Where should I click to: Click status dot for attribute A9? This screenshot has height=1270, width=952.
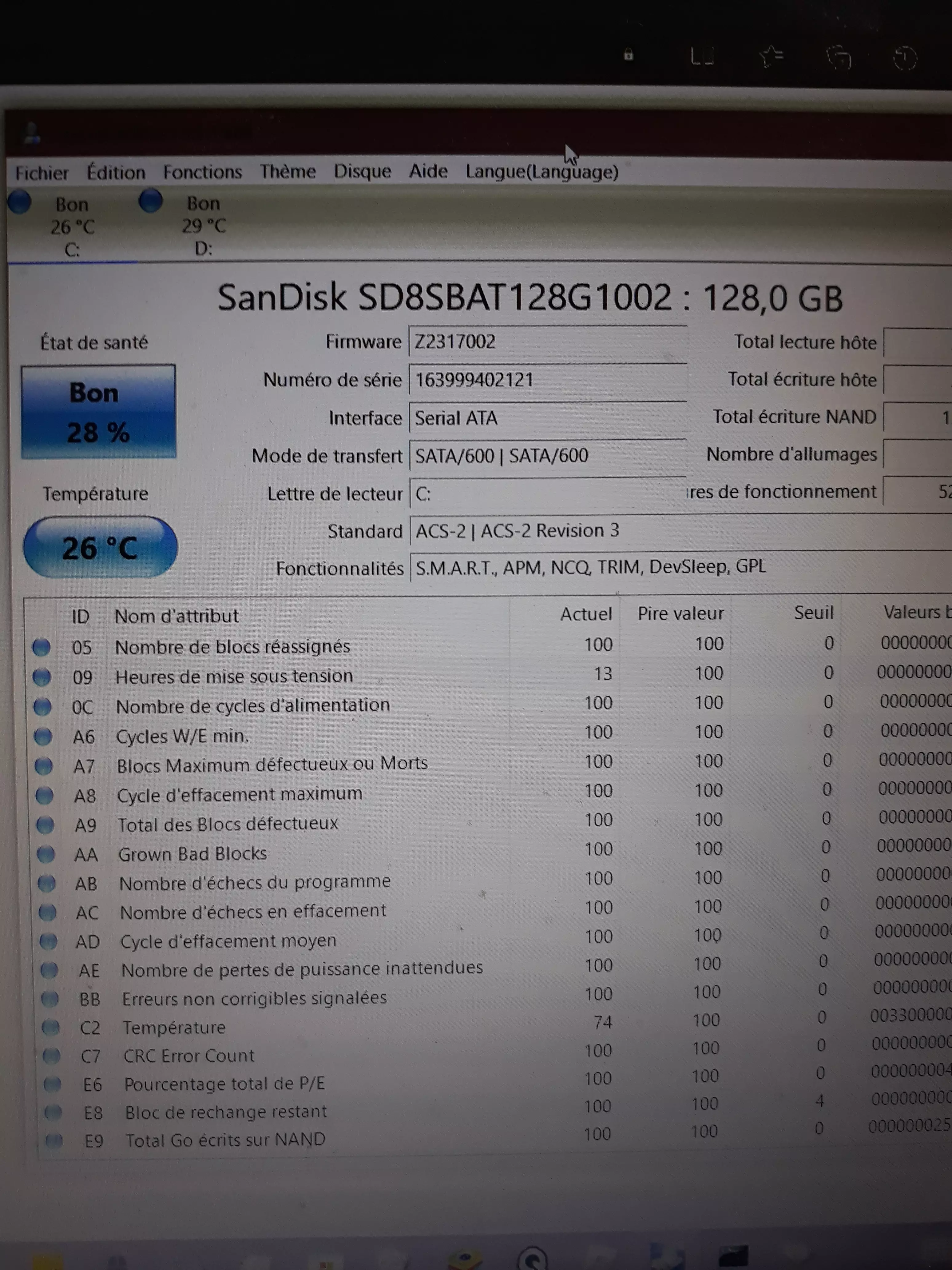pos(45,825)
